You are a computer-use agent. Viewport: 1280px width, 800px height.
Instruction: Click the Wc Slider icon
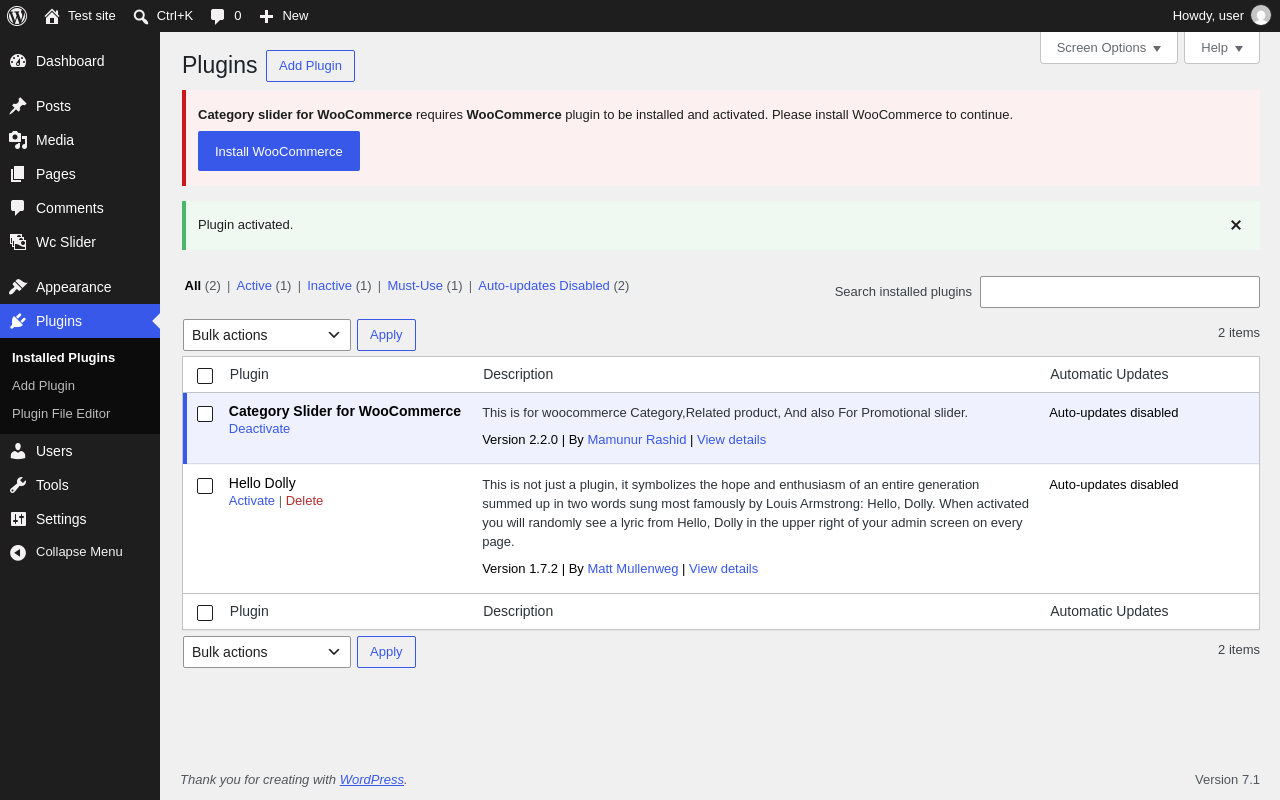click(18, 242)
